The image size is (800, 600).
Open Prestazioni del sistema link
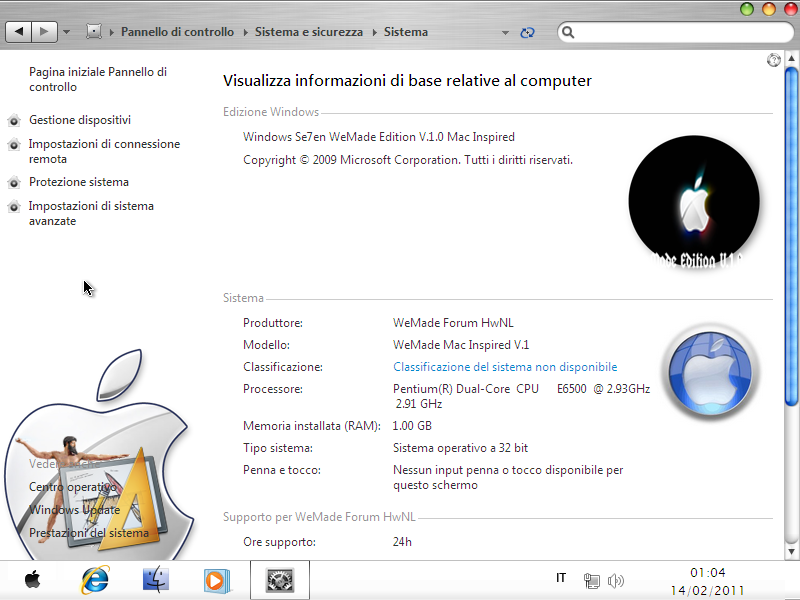tap(89, 533)
